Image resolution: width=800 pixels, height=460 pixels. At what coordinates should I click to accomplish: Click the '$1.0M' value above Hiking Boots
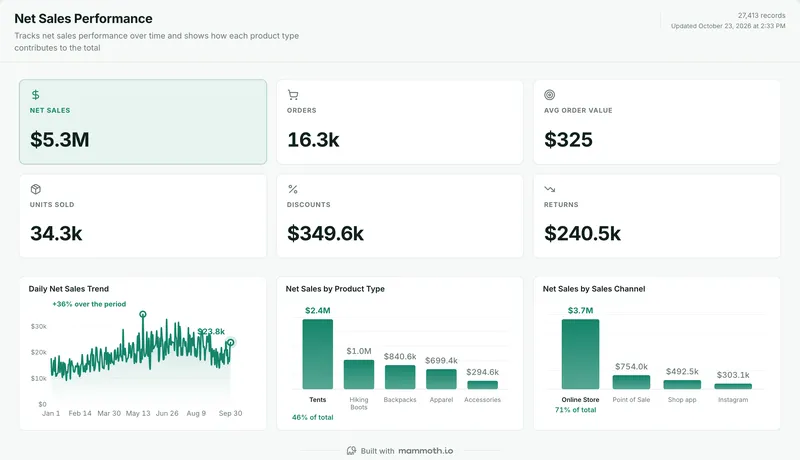359,351
